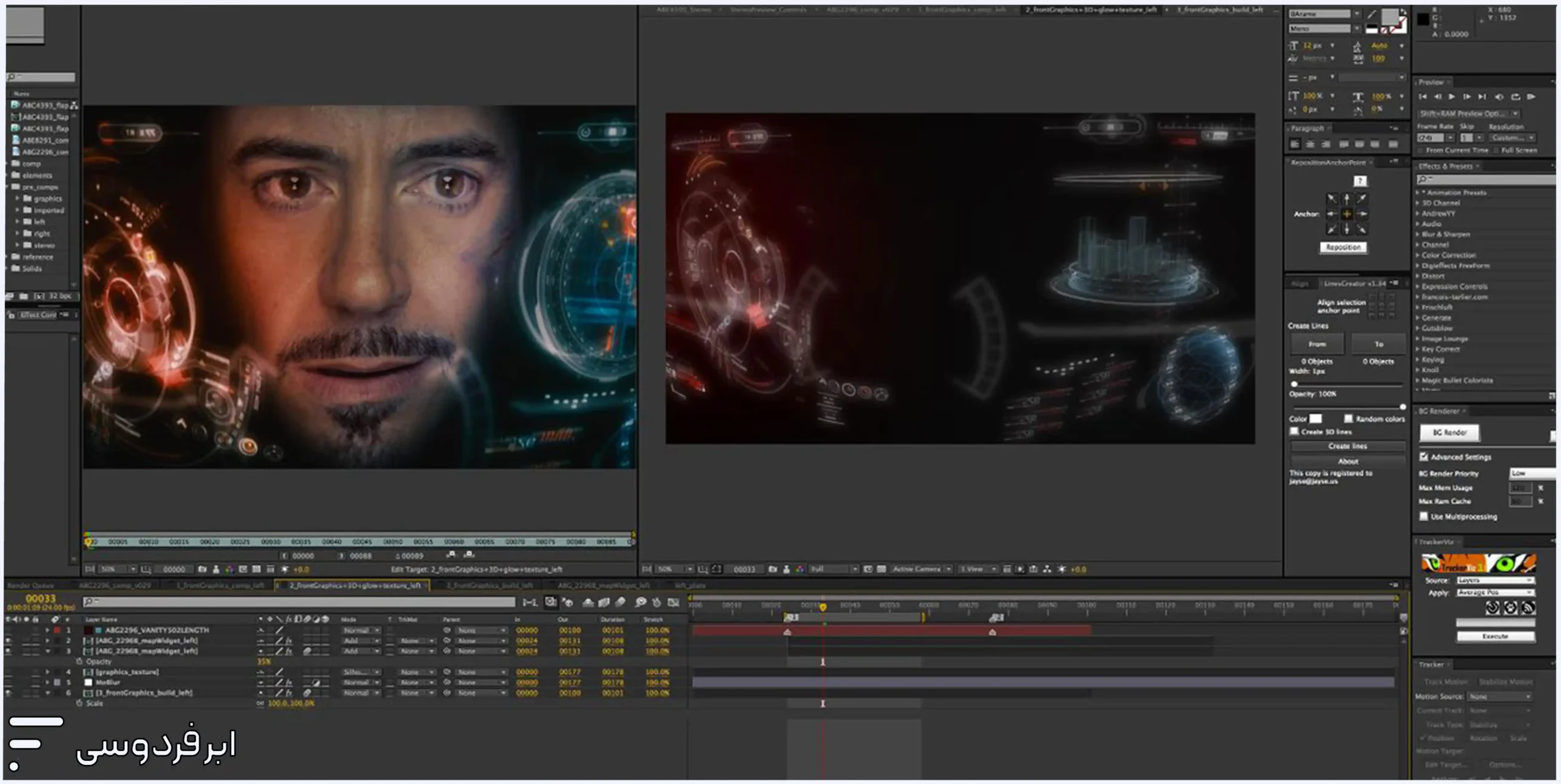Jump to first frame in Preview panel
1561x784 pixels.
pyautogui.click(x=1423, y=97)
